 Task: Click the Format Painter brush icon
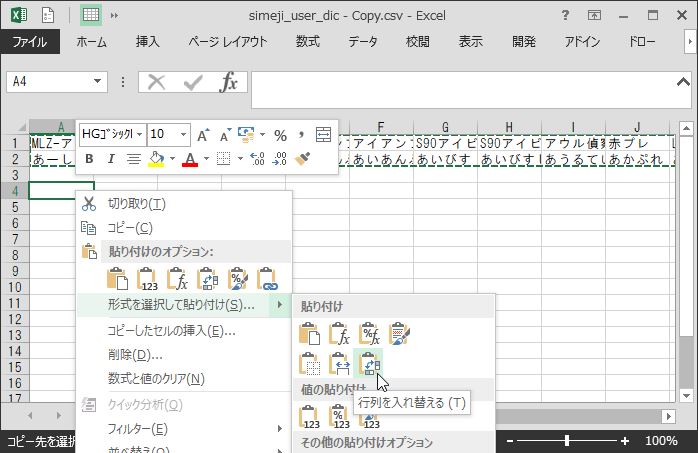tap(302, 159)
